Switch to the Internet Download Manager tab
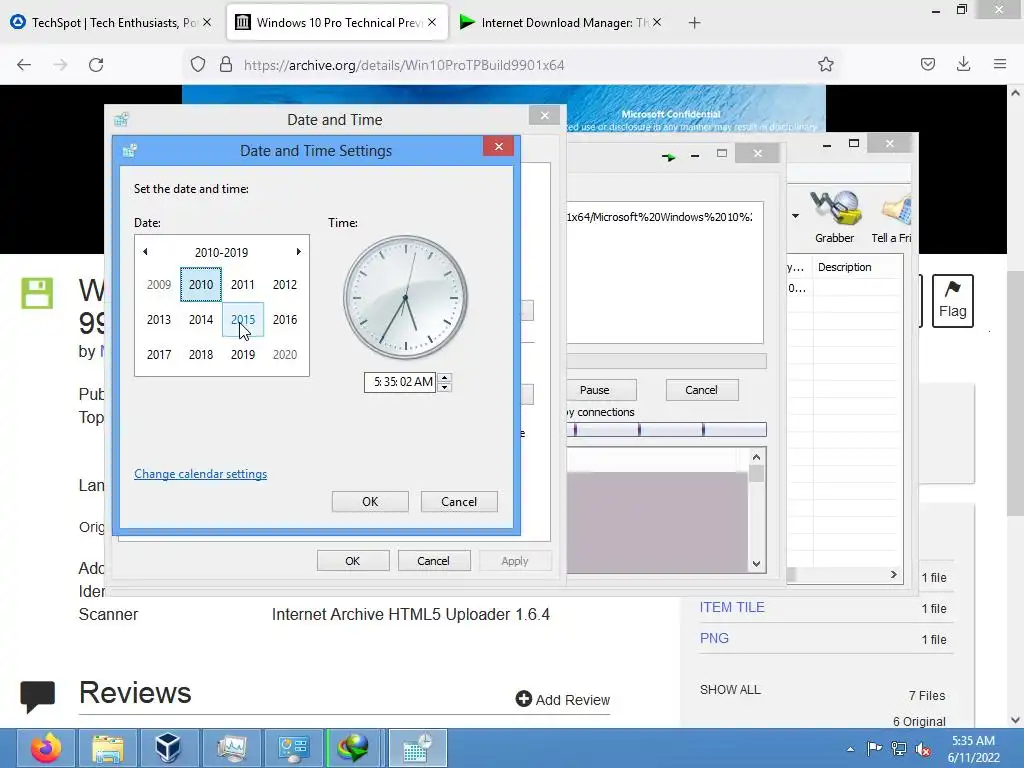This screenshot has width=1024, height=768. (x=560, y=23)
